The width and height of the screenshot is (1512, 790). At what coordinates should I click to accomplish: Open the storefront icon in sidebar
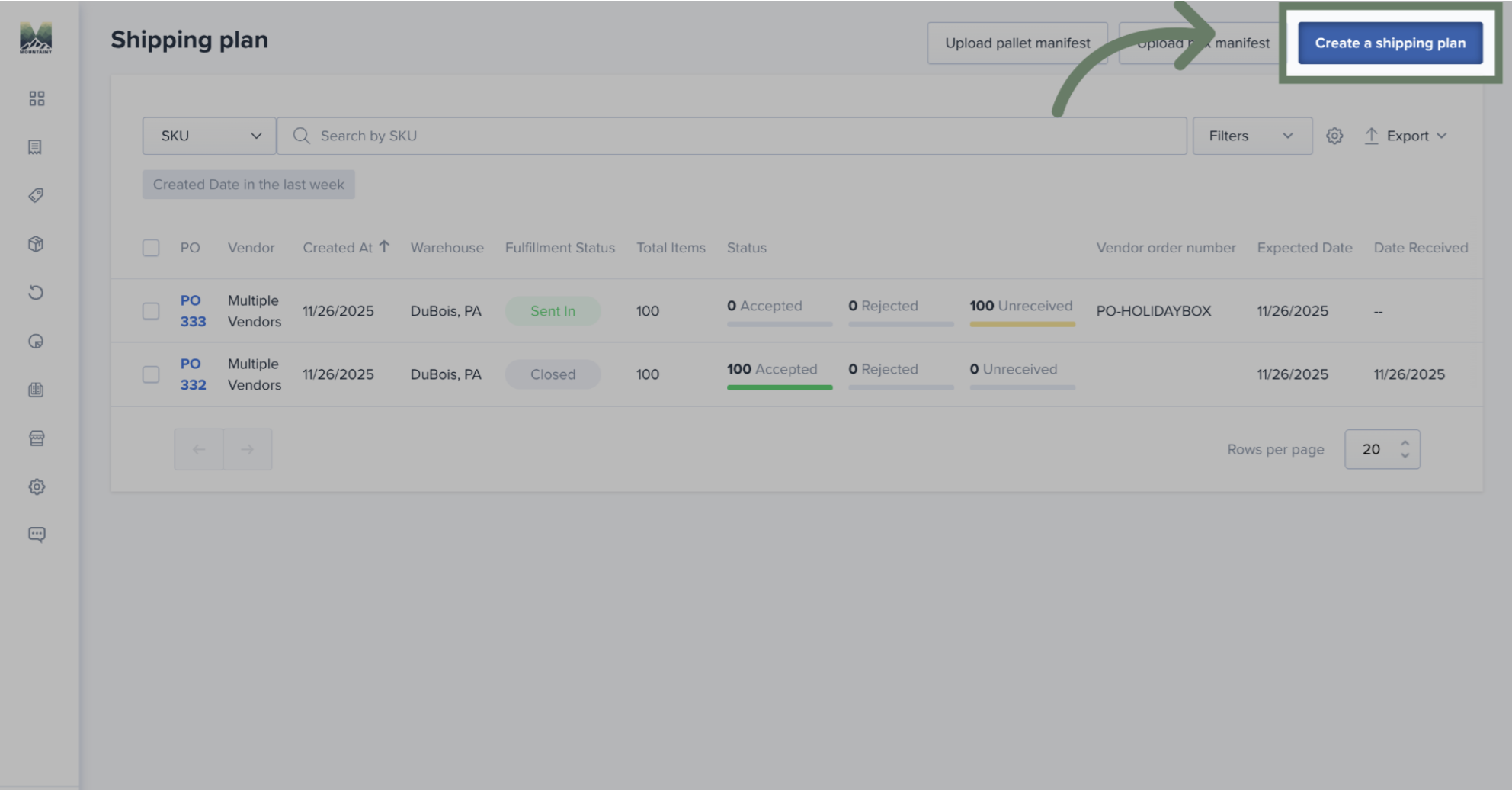tap(37, 438)
